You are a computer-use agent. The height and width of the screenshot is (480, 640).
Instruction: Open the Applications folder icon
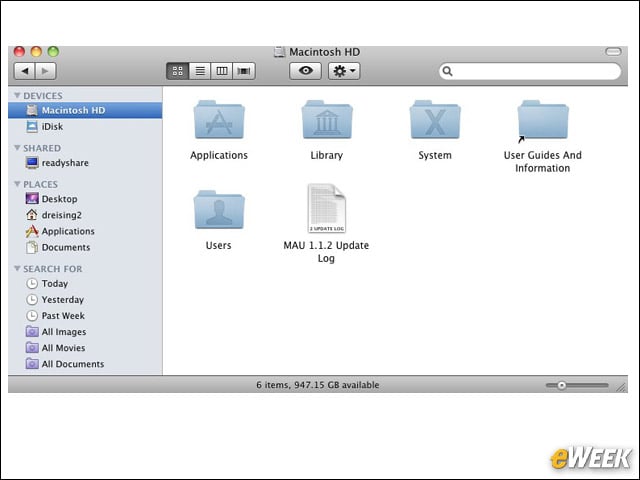click(x=219, y=120)
